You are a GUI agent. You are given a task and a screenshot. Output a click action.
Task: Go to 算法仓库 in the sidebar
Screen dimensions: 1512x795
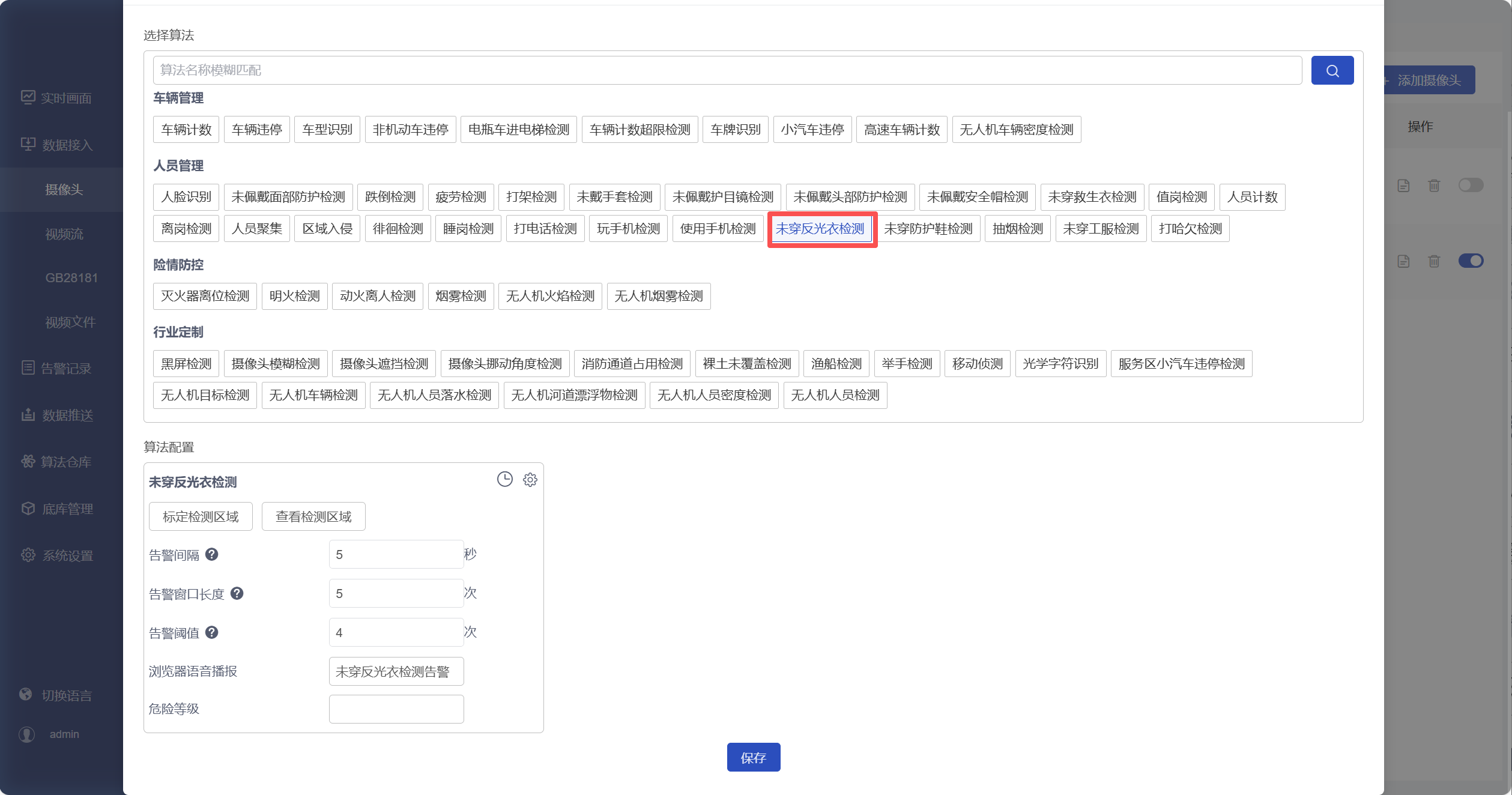(x=65, y=462)
